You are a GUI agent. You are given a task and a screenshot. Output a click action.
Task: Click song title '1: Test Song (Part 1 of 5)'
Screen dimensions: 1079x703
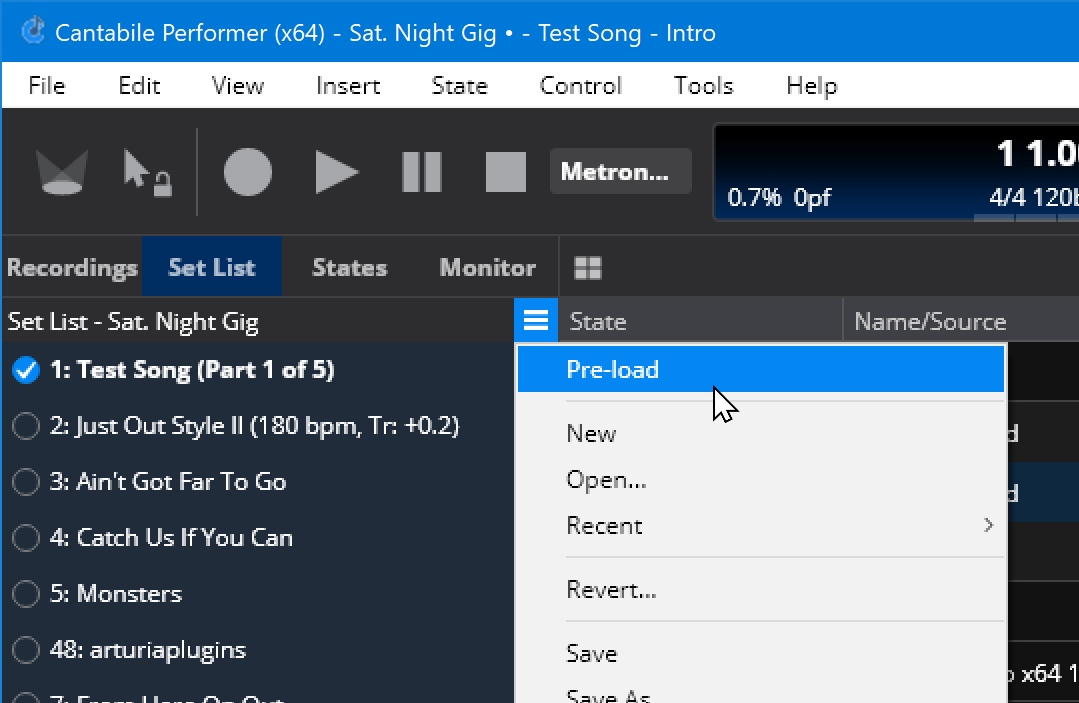(192, 370)
